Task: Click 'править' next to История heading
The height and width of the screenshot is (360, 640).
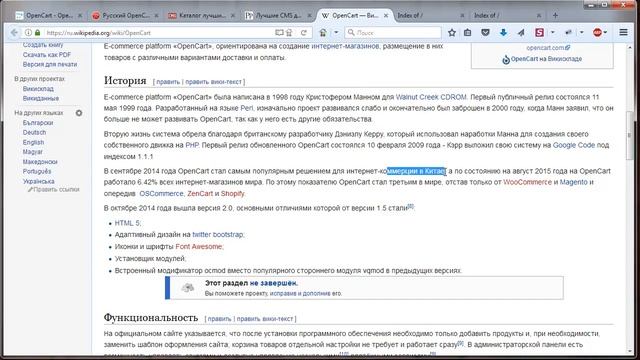Action: coord(168,82)
